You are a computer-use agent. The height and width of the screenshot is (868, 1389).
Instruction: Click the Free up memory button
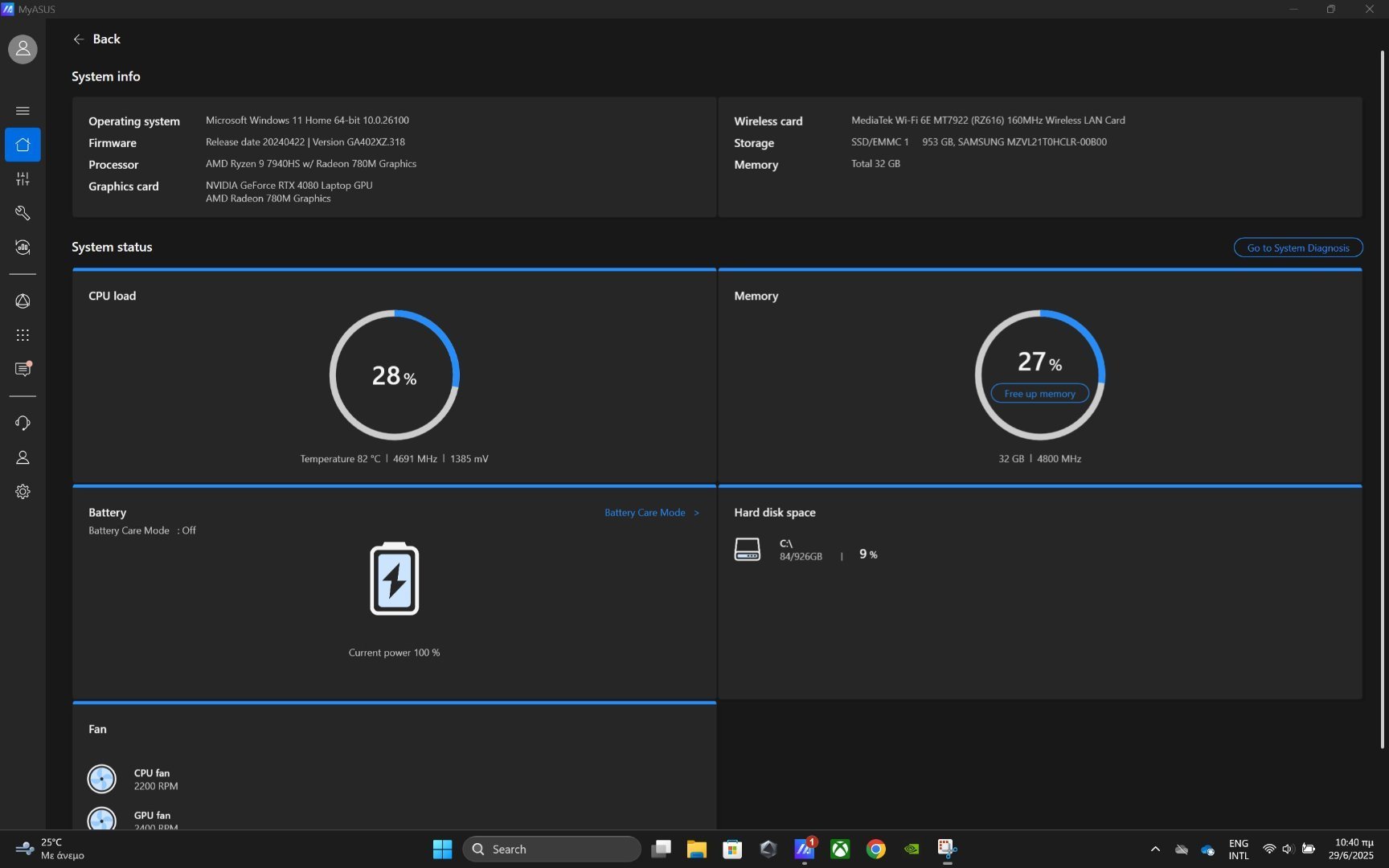pos(1039,394)
